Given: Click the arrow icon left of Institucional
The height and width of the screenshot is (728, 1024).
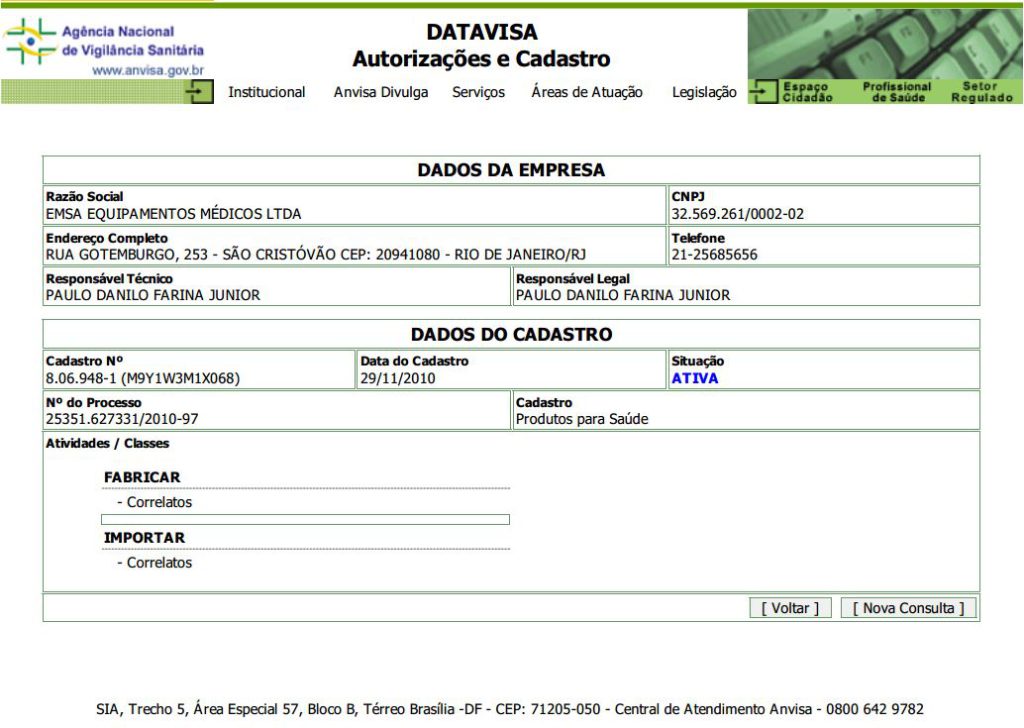Looking at the screenshot, I should (200, 92).
